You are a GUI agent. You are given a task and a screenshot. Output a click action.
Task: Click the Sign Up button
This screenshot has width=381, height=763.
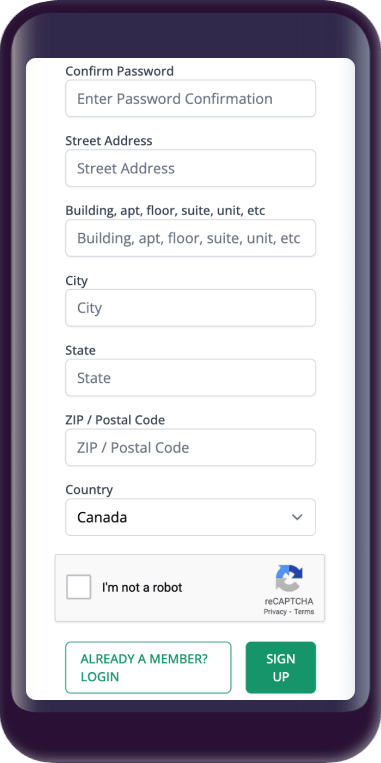[x=281, y=667]
